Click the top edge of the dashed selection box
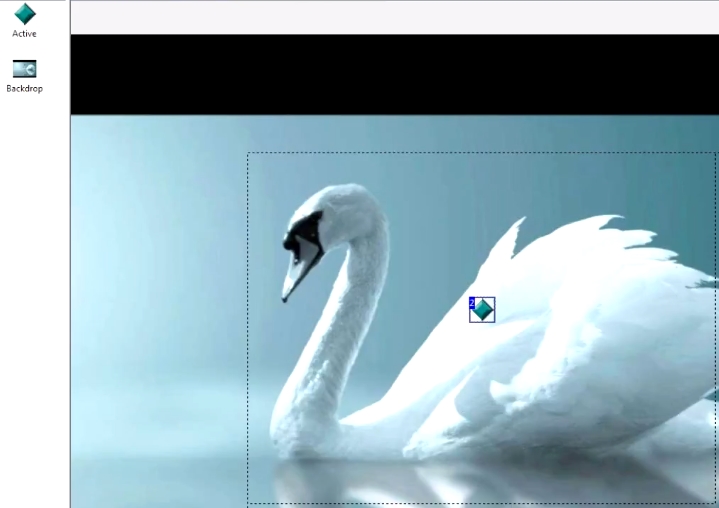The height and width of the screenshot is (508, 719). [480, 153]
